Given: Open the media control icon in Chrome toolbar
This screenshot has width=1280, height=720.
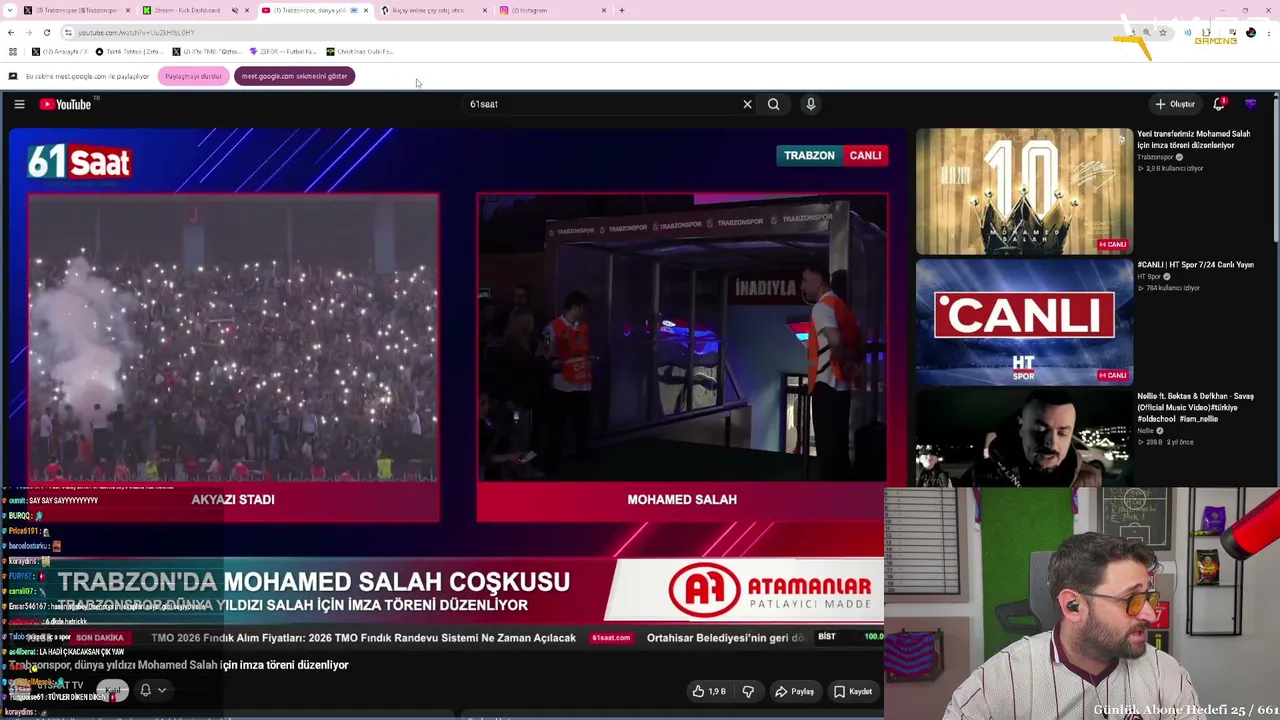Looking at the screenshot, I should 1232,33.
